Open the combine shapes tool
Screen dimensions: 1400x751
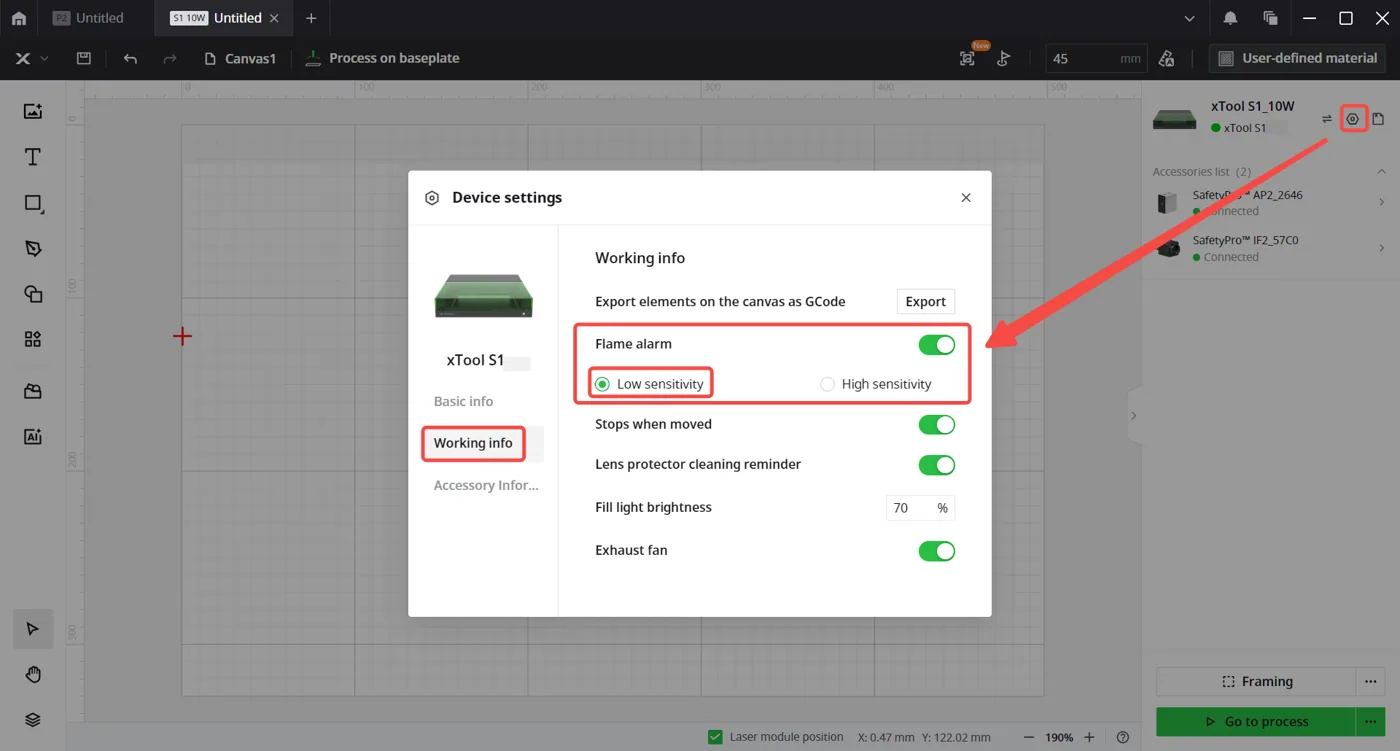point(33,294)
